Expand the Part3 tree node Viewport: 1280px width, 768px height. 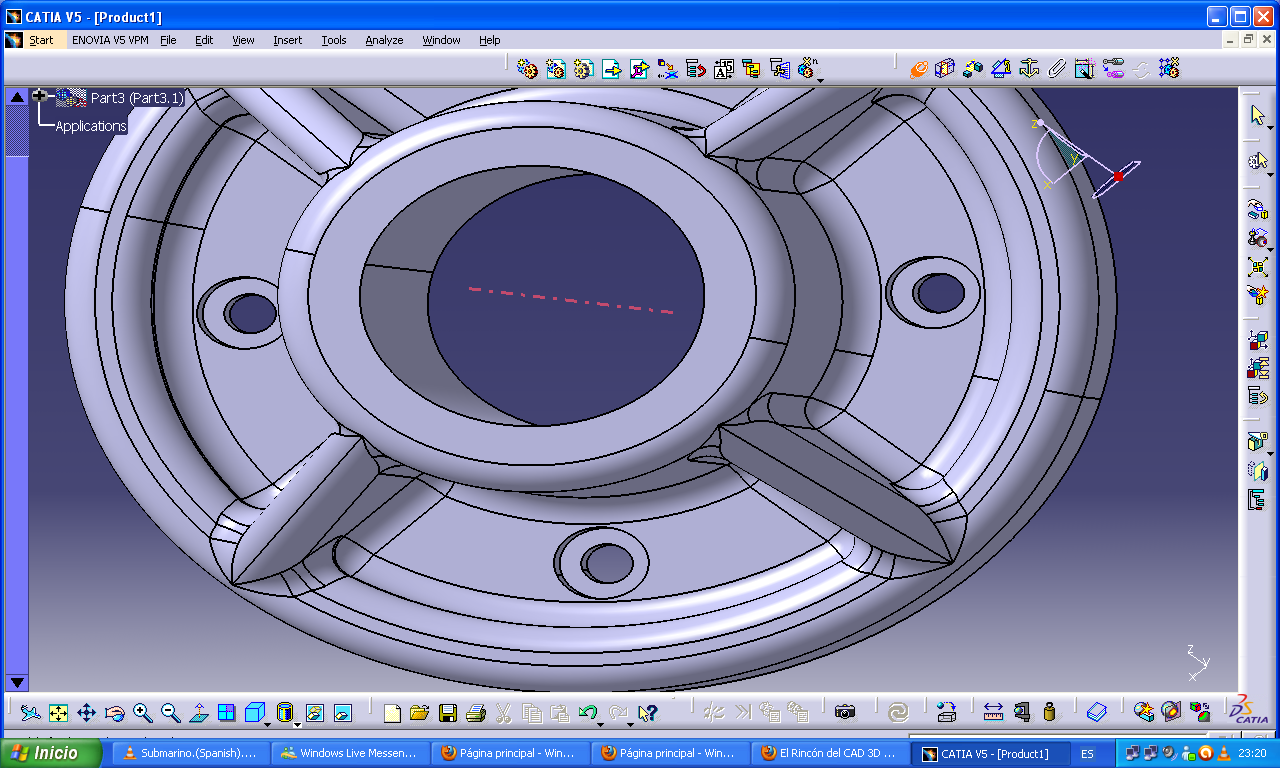coord(40,96)
